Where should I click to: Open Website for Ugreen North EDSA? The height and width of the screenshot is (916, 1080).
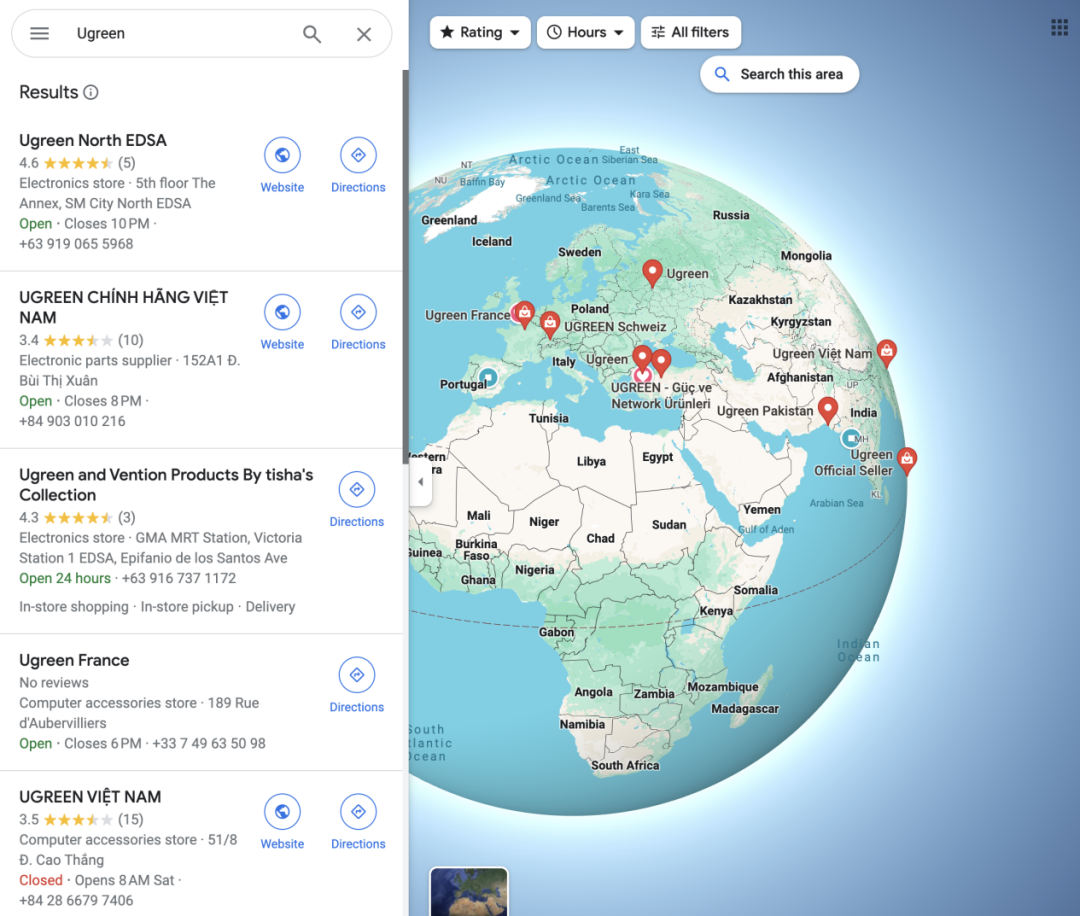[282, 165]
